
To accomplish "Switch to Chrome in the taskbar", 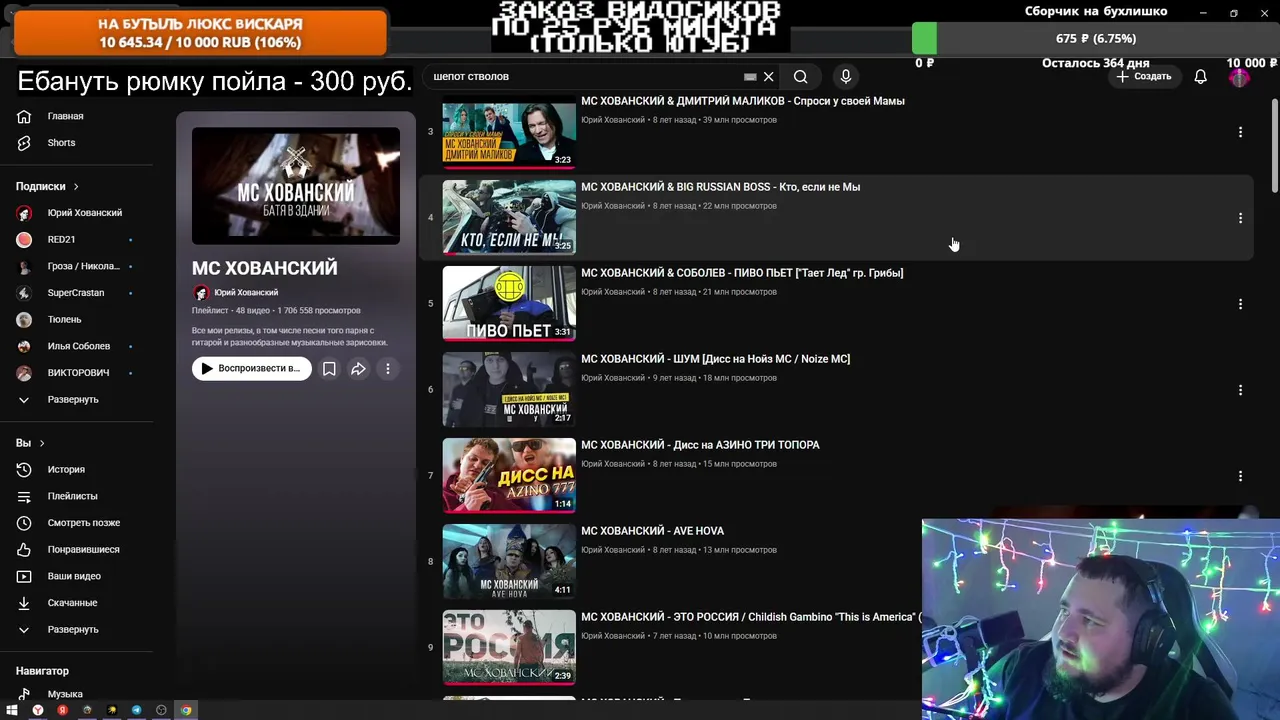I will click(x=186, y=710).
